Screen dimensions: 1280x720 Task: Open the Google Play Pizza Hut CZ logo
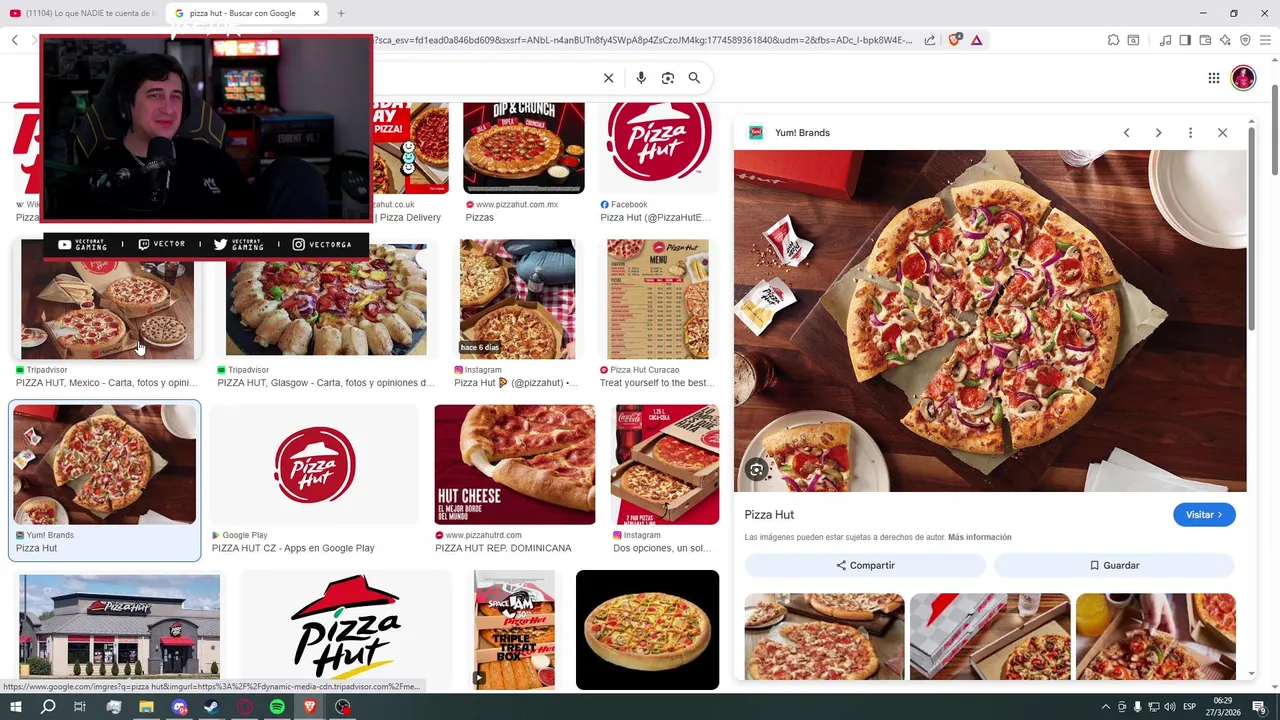315,465
